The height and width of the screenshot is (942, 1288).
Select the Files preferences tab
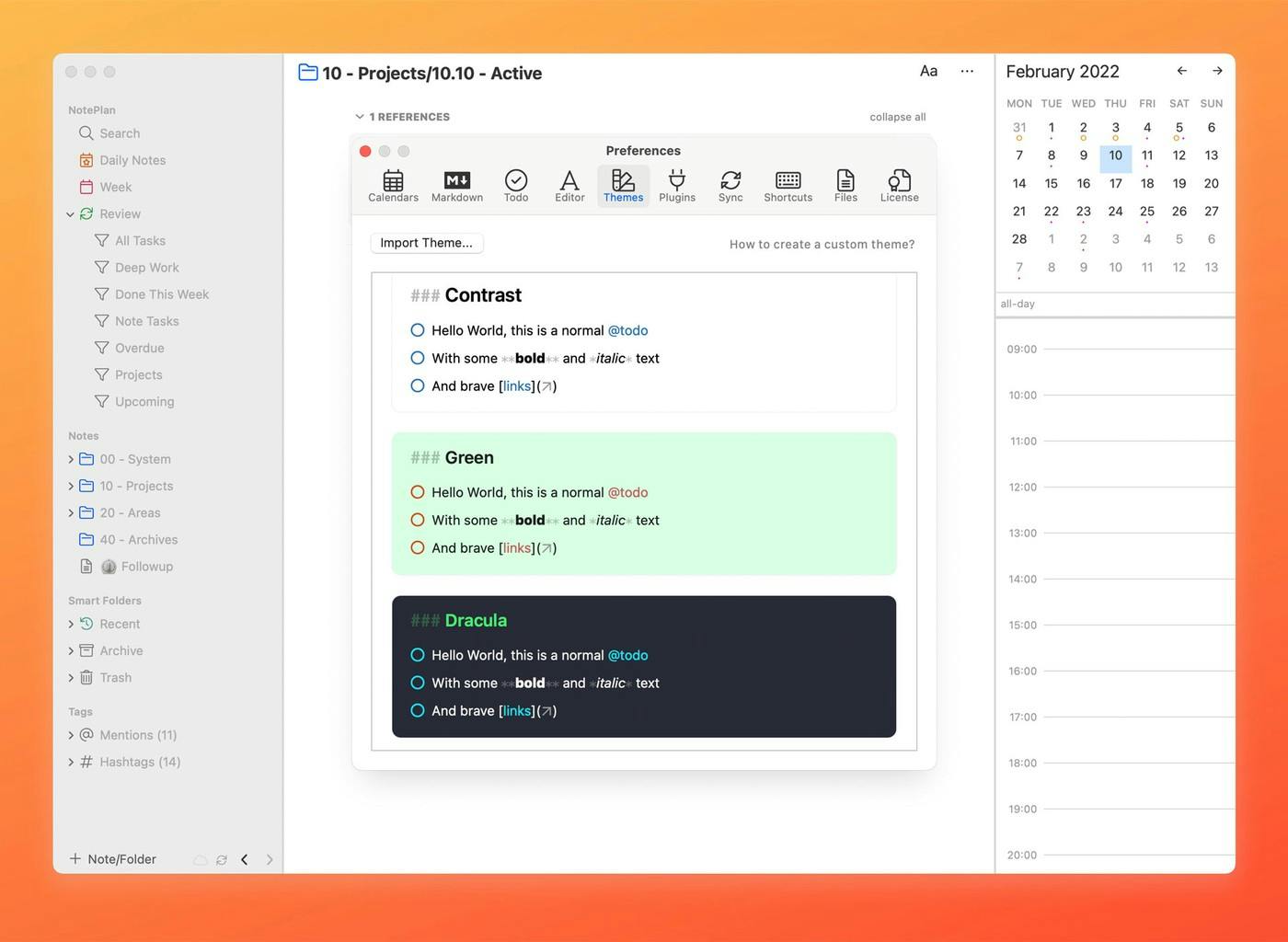point(845,186)
